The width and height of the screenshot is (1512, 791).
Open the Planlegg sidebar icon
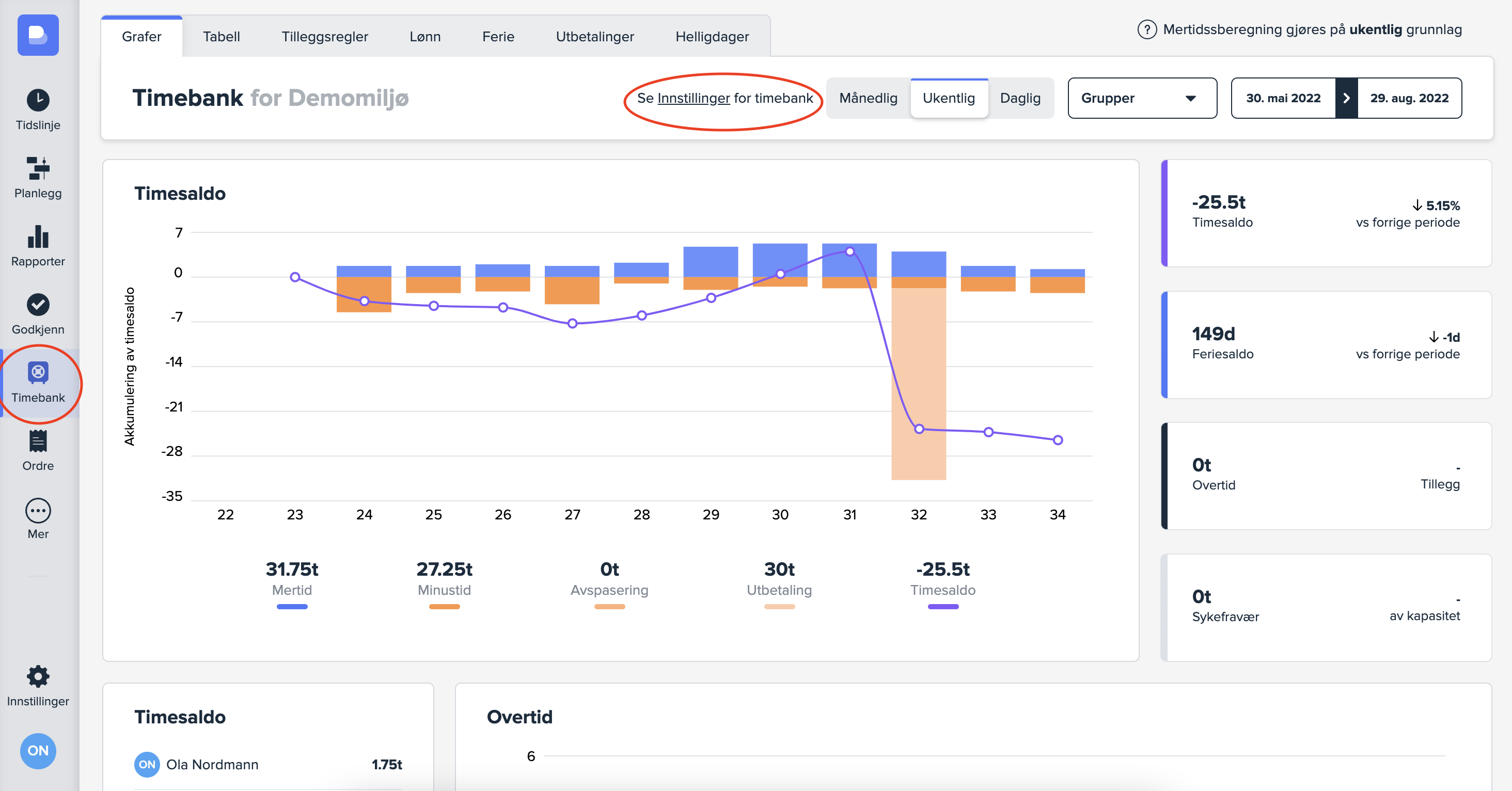pos(38,168)
